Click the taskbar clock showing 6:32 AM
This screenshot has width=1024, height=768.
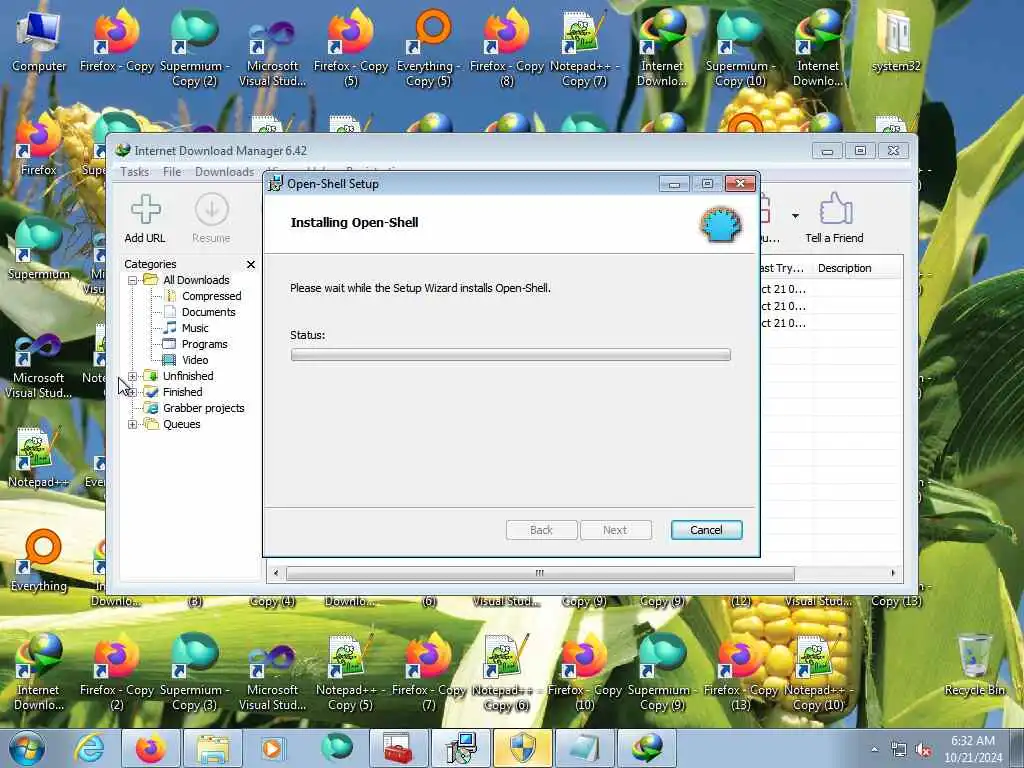[972, 749]
